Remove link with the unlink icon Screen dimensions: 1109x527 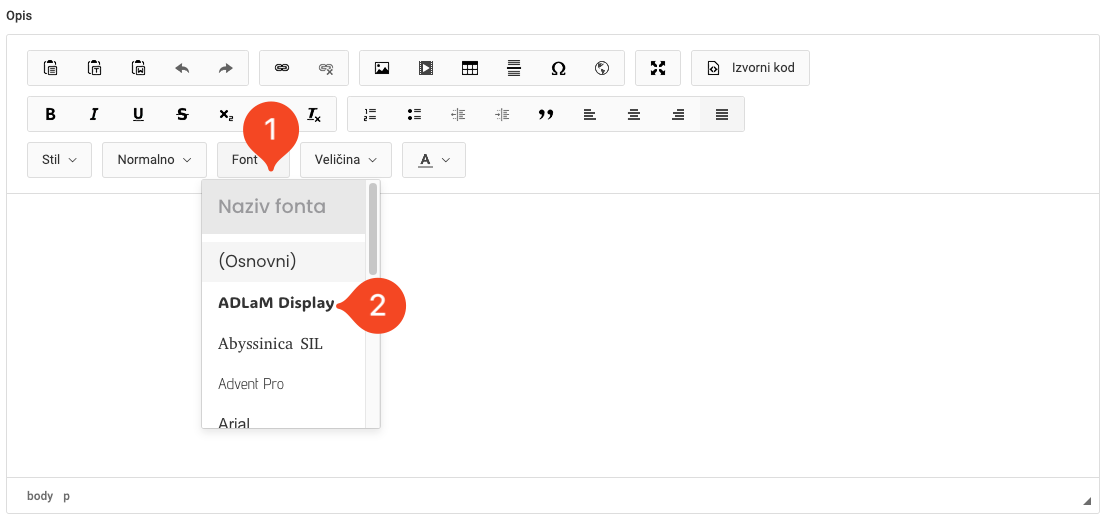coord(326,68)
